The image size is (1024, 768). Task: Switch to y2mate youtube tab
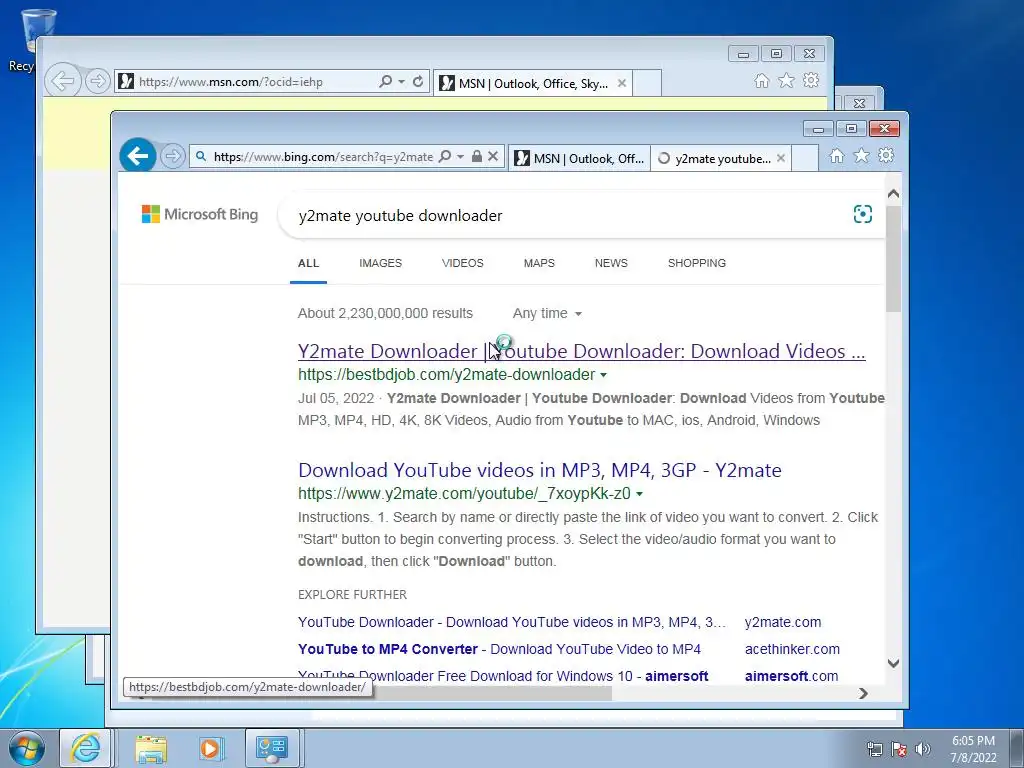click(714, 159)
